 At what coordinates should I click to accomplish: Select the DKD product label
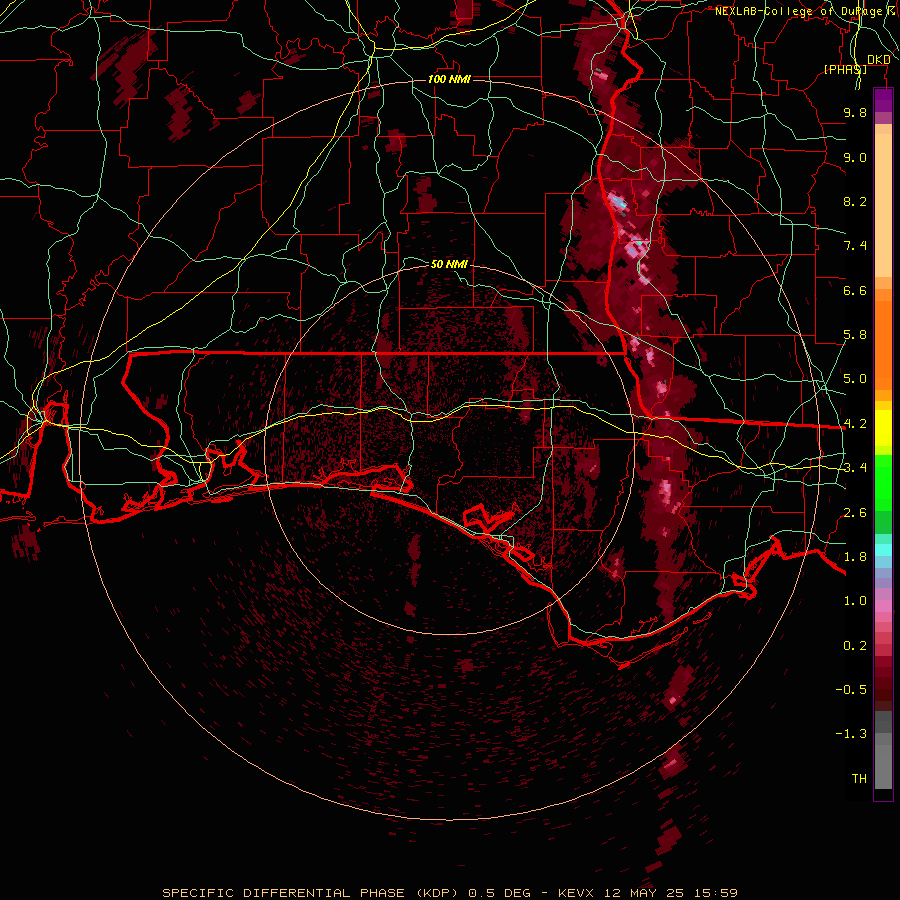click(x=879, y=60)
